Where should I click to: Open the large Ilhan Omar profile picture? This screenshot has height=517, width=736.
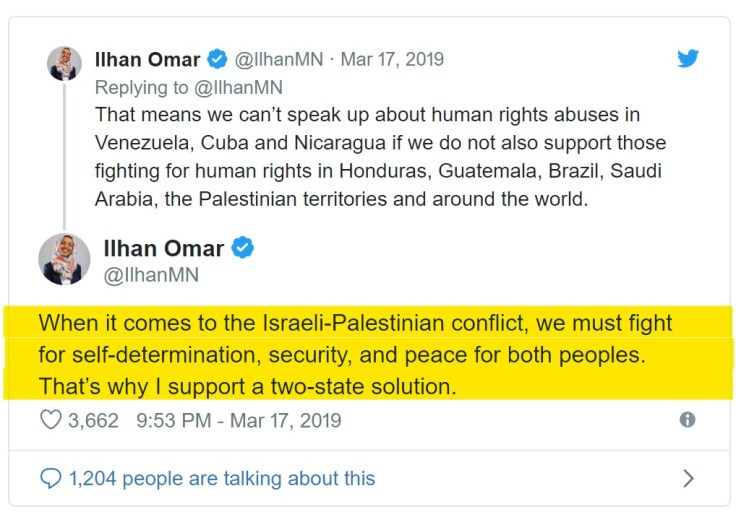tap(64, 258)
